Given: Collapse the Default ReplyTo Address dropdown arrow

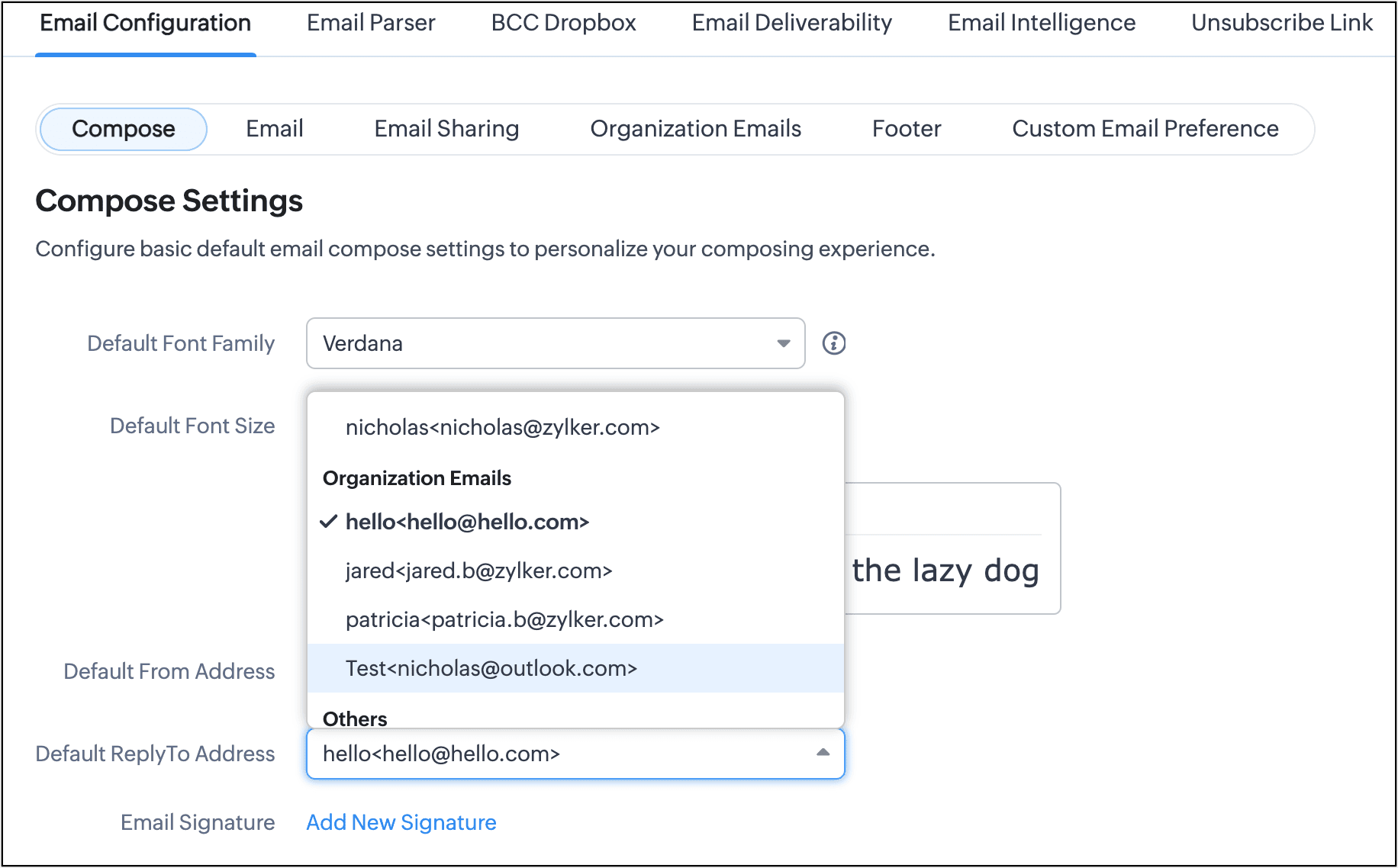Looking at the screenshot, I should [x=823, y=753].
